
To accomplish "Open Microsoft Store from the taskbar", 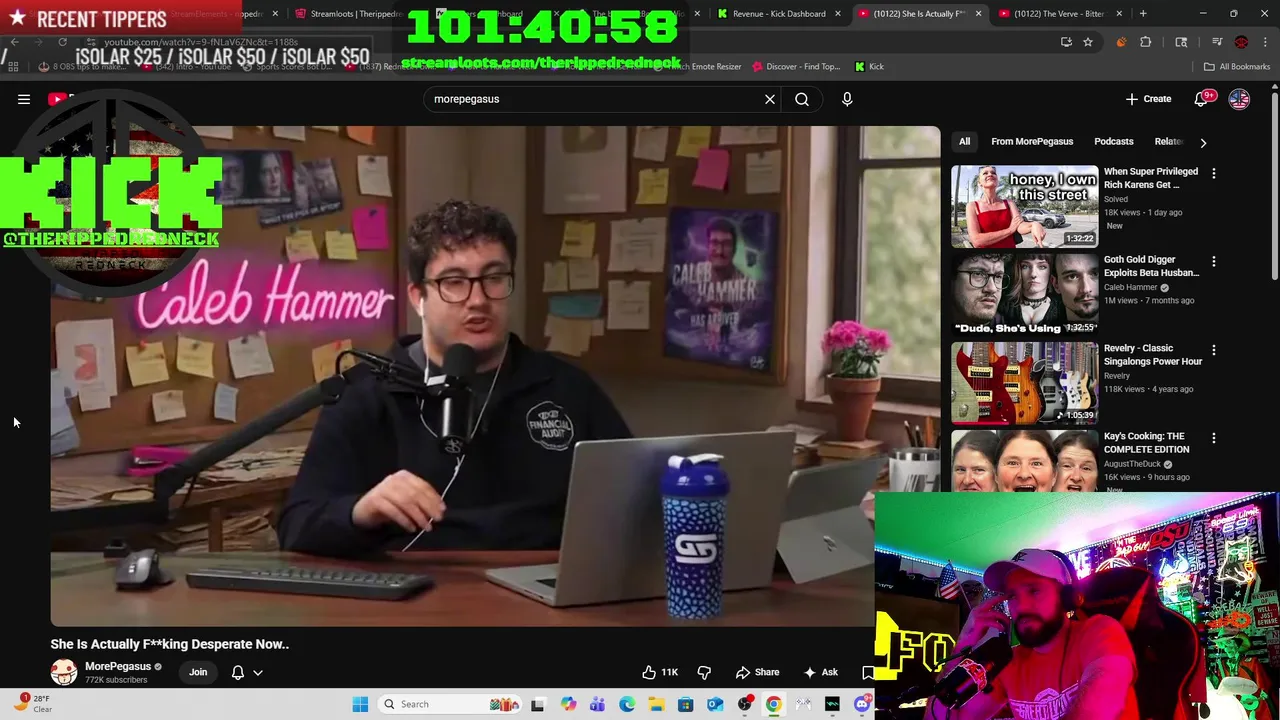I will [686, 704].
